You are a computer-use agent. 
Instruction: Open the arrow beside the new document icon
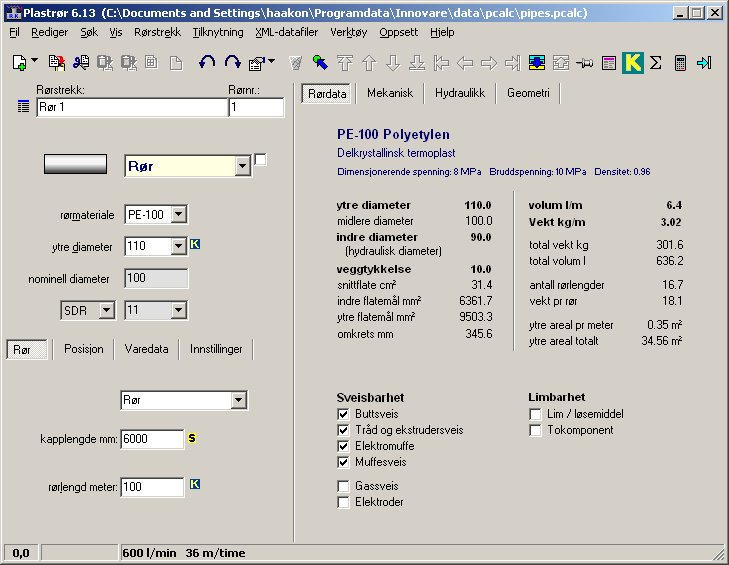[x=34, y=60]
